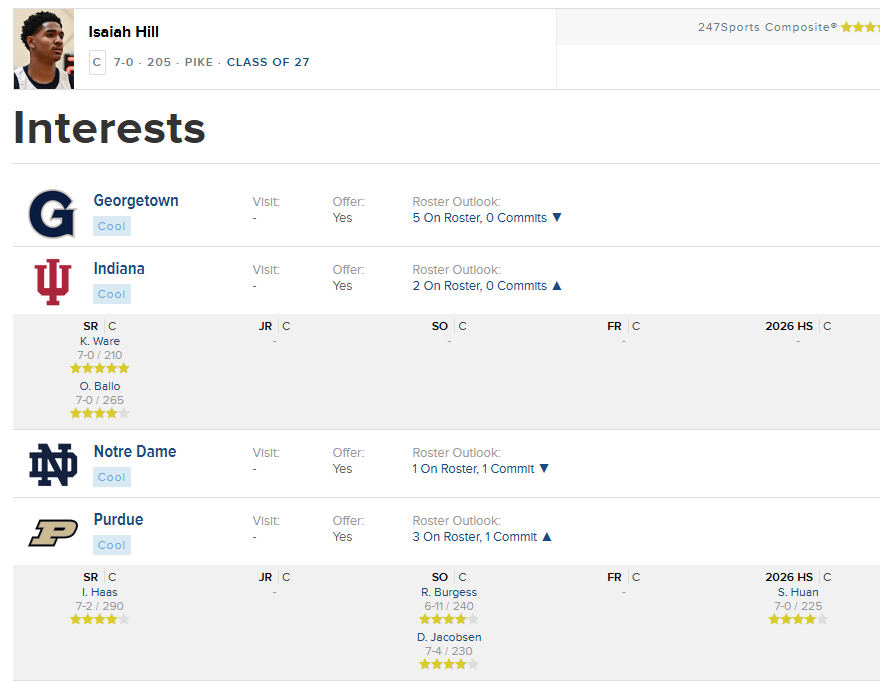This screenshot has width=880, height=683.
Task: Open the Purdue team link
Action: [x=118, y=520]
